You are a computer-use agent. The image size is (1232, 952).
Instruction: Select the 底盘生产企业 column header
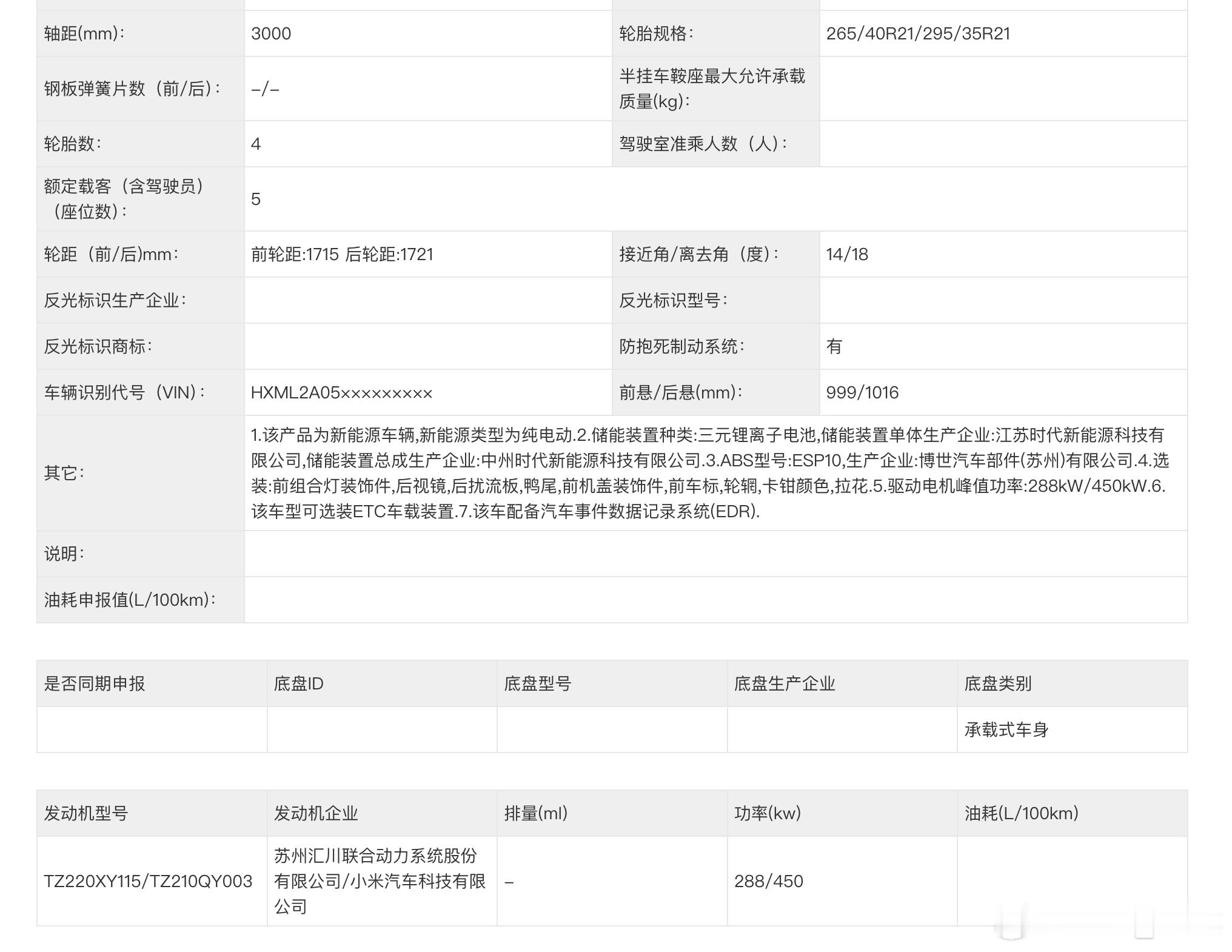[783, 683]
